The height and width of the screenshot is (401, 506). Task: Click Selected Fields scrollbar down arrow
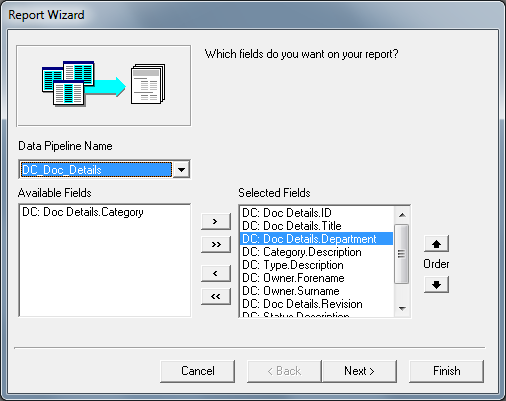click(402, 308)
